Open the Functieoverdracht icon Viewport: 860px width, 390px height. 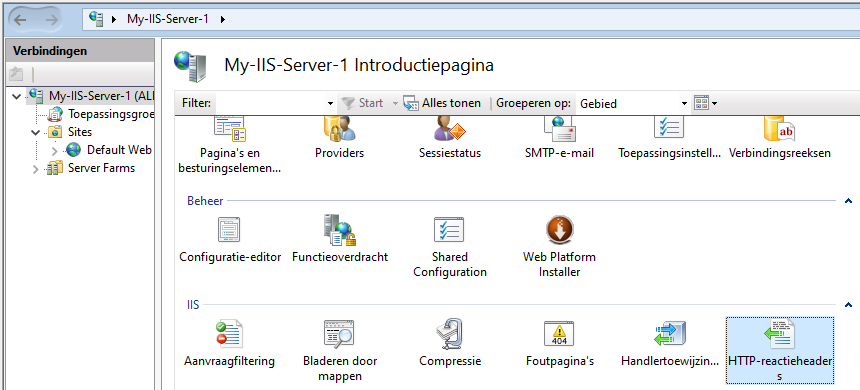[340, 229]
